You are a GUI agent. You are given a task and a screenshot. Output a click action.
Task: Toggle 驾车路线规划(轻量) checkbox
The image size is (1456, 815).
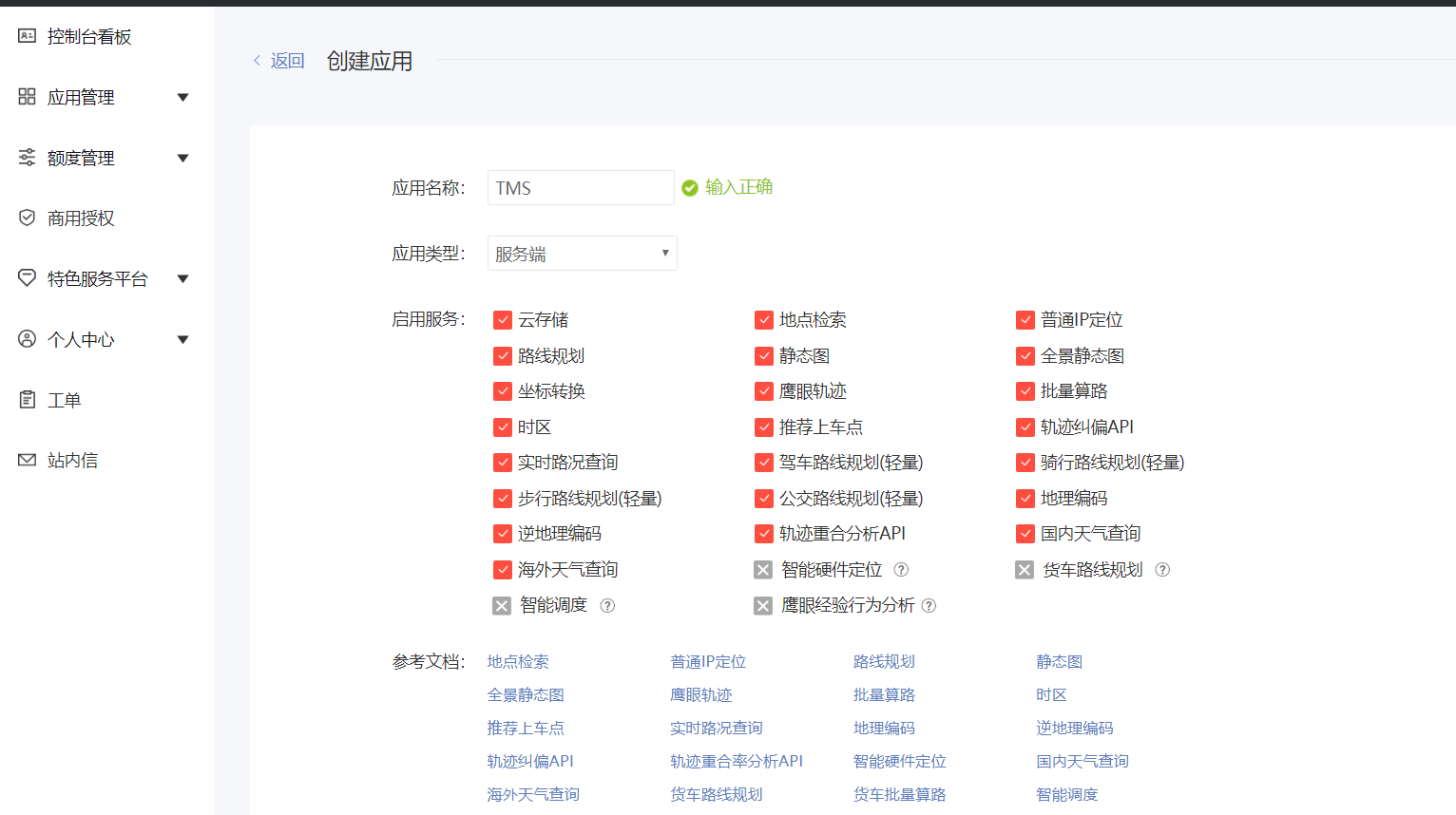click(x=764, y=463)
